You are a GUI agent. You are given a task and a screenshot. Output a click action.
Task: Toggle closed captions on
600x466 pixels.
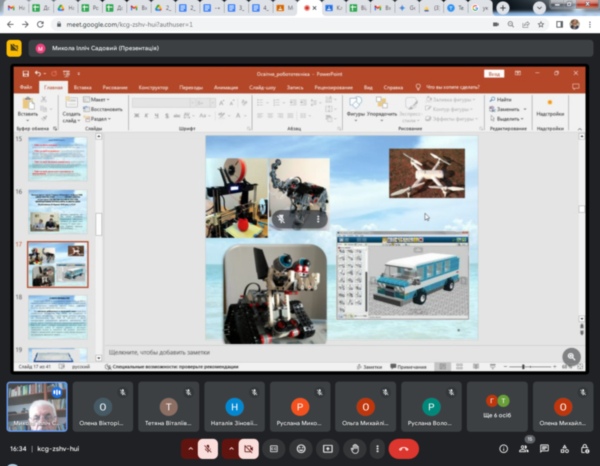[273, 449]
